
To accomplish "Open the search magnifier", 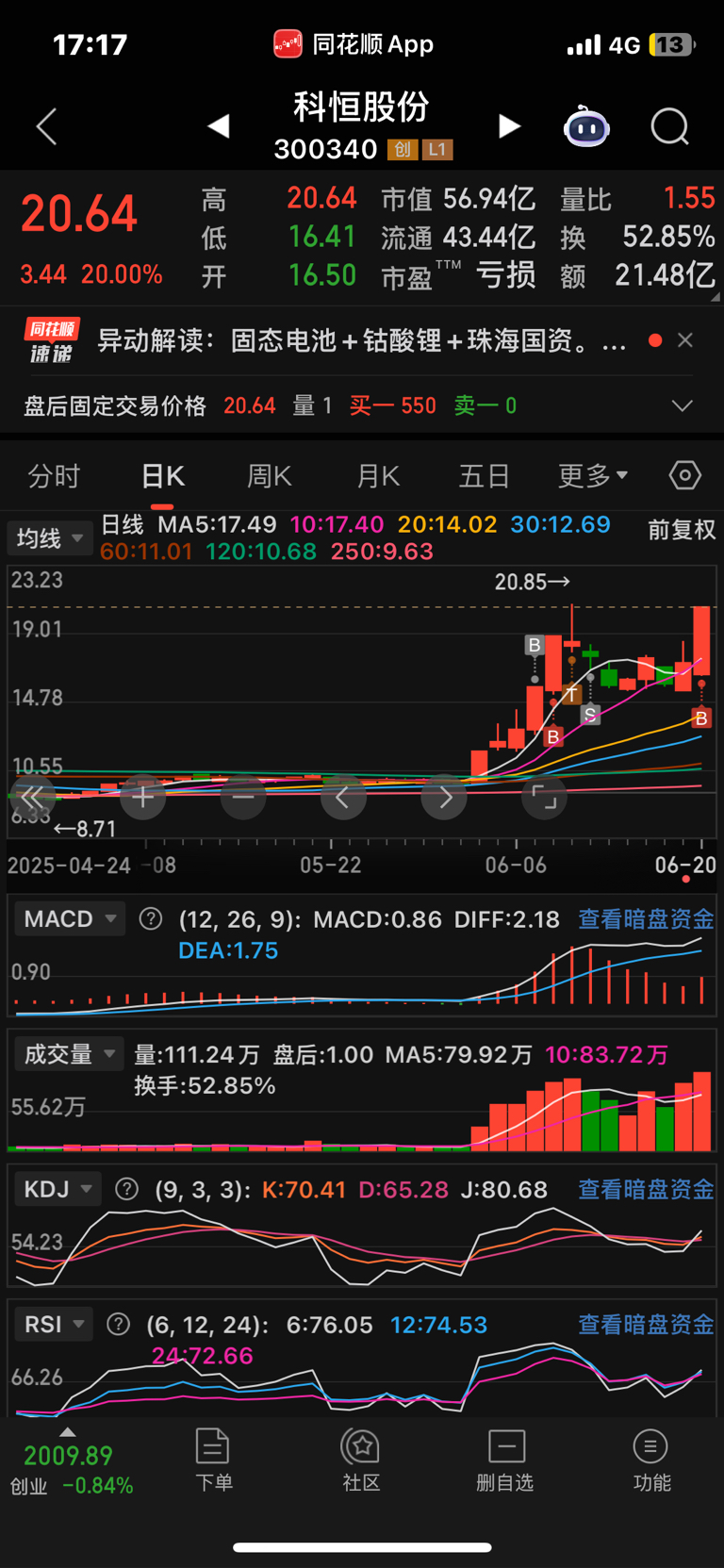I will click(670, 126).
